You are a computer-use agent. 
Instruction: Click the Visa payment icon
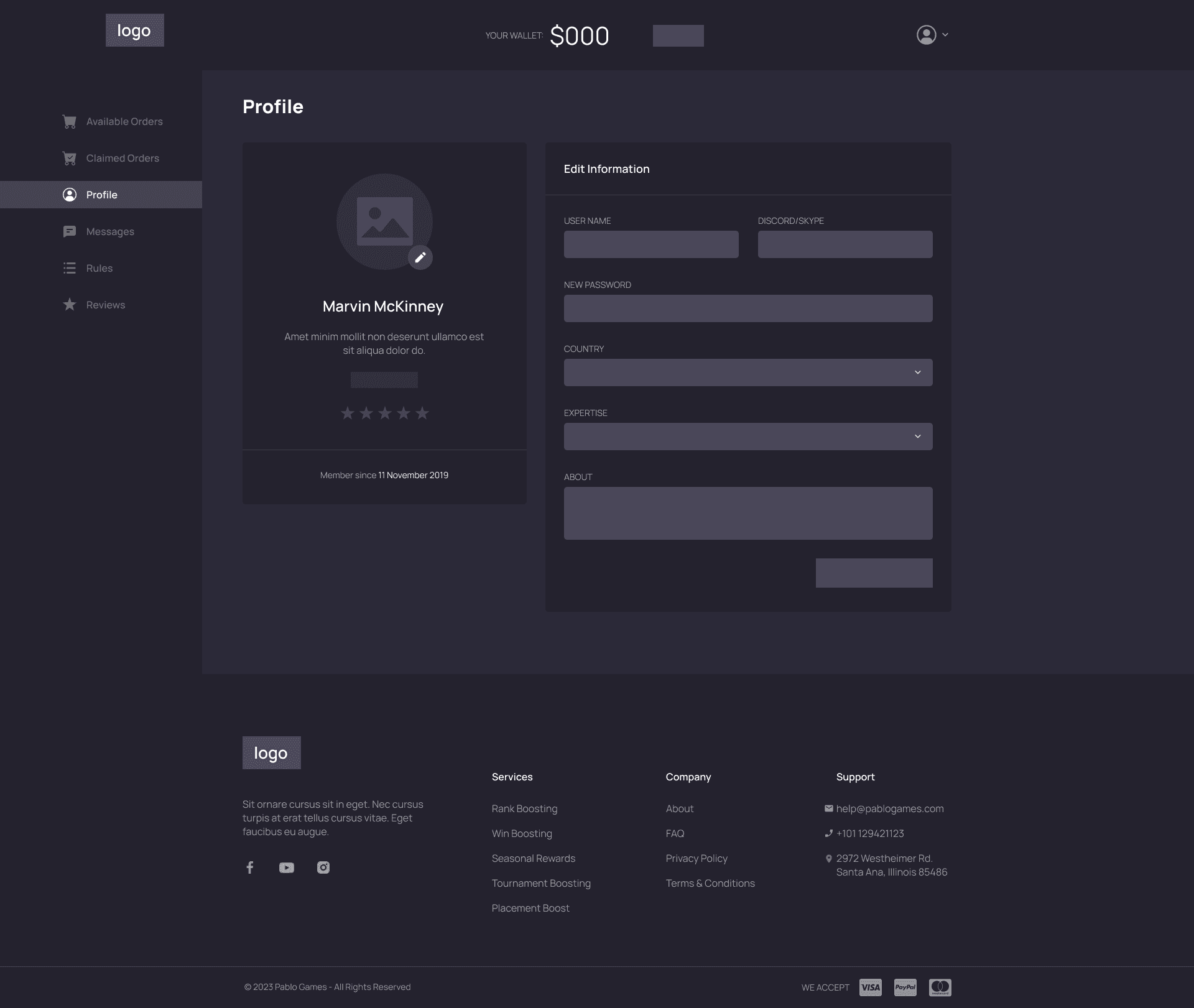coord(871,987)
